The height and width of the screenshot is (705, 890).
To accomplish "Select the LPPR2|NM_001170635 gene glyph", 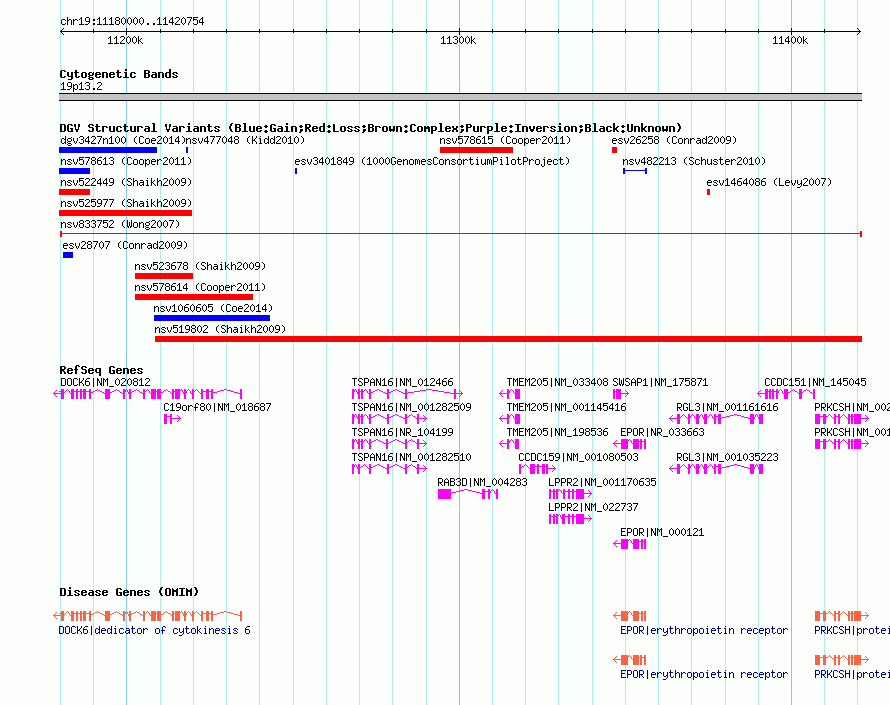I will [570, 494].
